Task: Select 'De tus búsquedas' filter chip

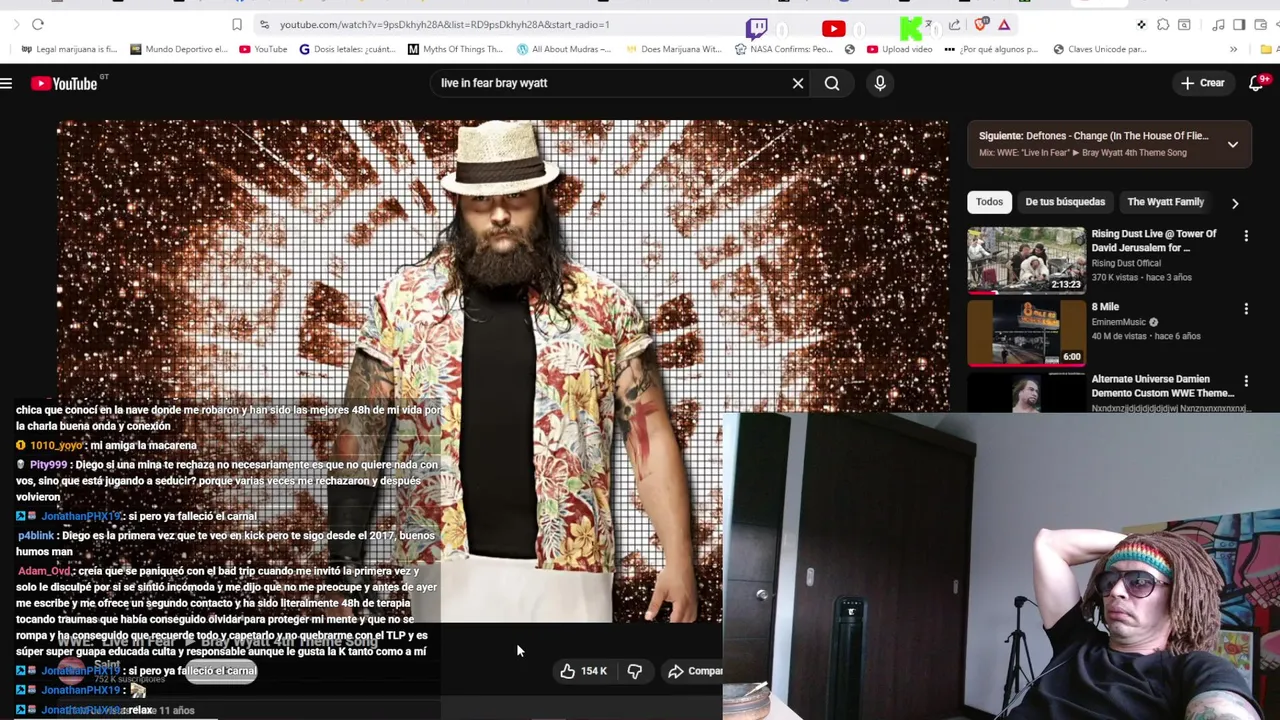Action: 1065,202
